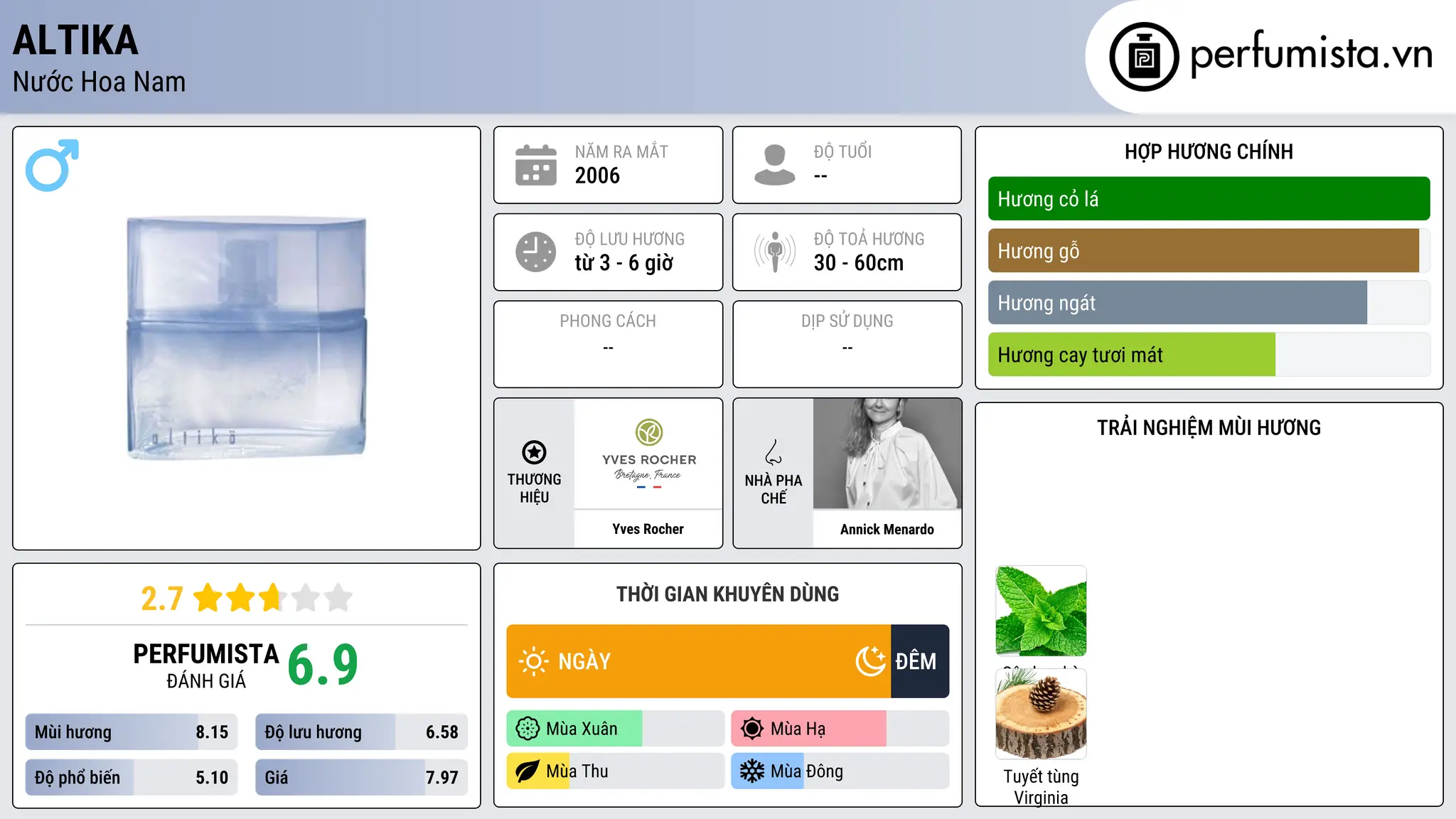Screen dimensions: 1456x819
Task: Click the 2.7 star rating number
Action: [162, 599]
